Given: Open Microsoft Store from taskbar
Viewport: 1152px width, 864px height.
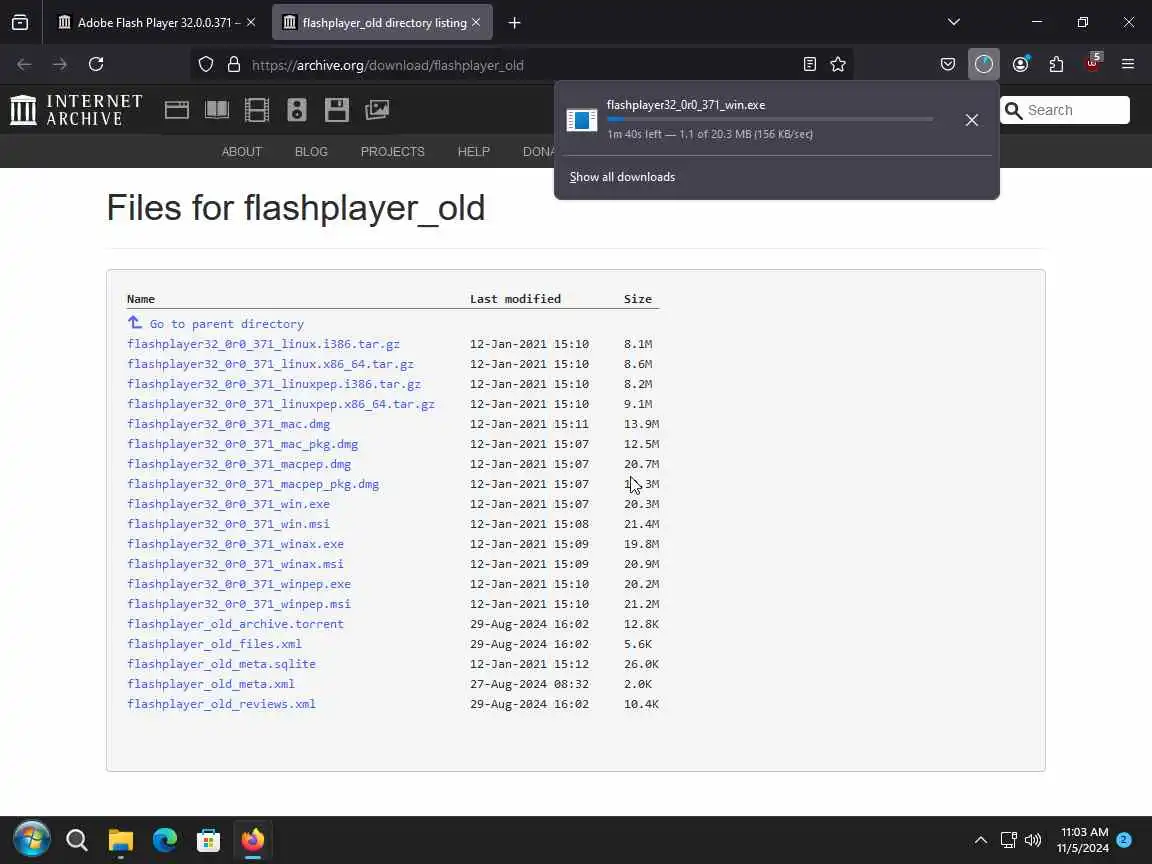Looking at the screenshot, I should (x=209, y=840).
